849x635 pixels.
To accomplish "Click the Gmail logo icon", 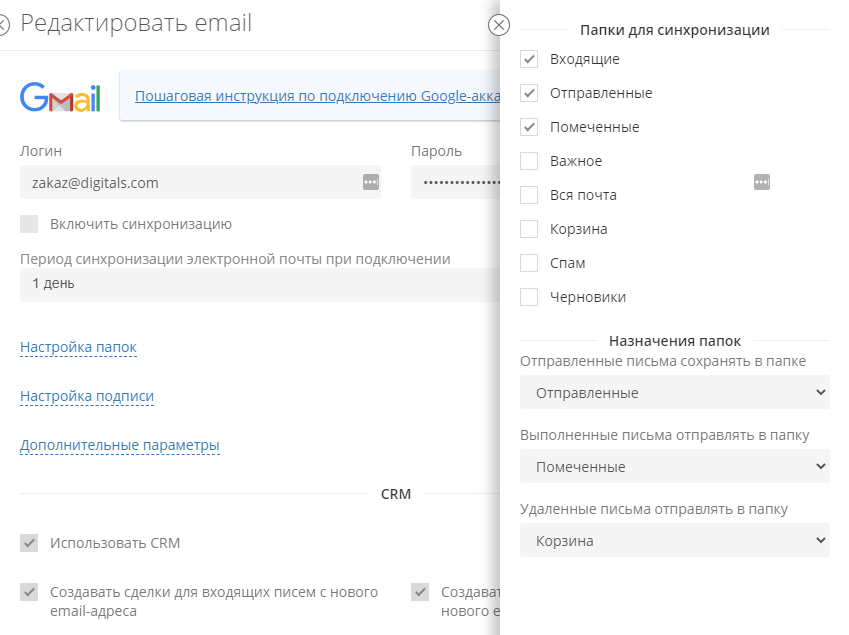I will tap(60, 97).
